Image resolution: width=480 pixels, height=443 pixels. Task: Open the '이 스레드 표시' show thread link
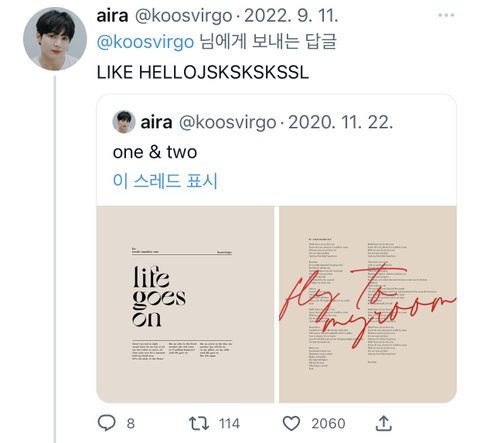click(x=165, y=181)
